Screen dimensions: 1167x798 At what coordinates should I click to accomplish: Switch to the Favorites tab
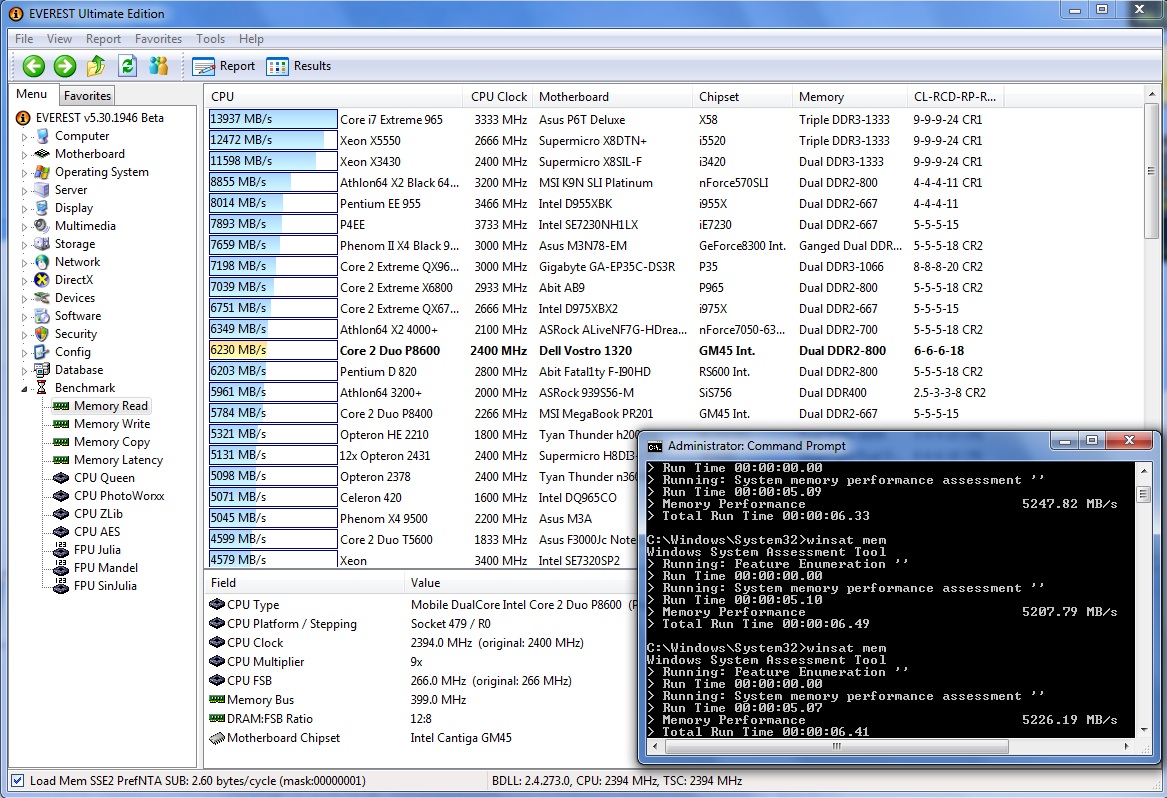87,95
